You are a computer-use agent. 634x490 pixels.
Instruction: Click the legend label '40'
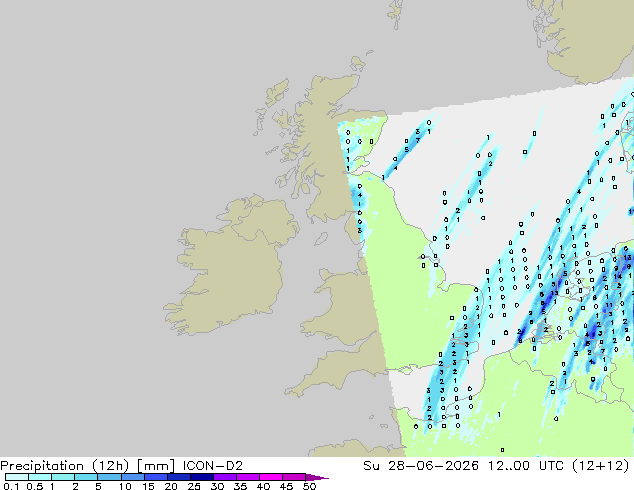tap(263, 486)
